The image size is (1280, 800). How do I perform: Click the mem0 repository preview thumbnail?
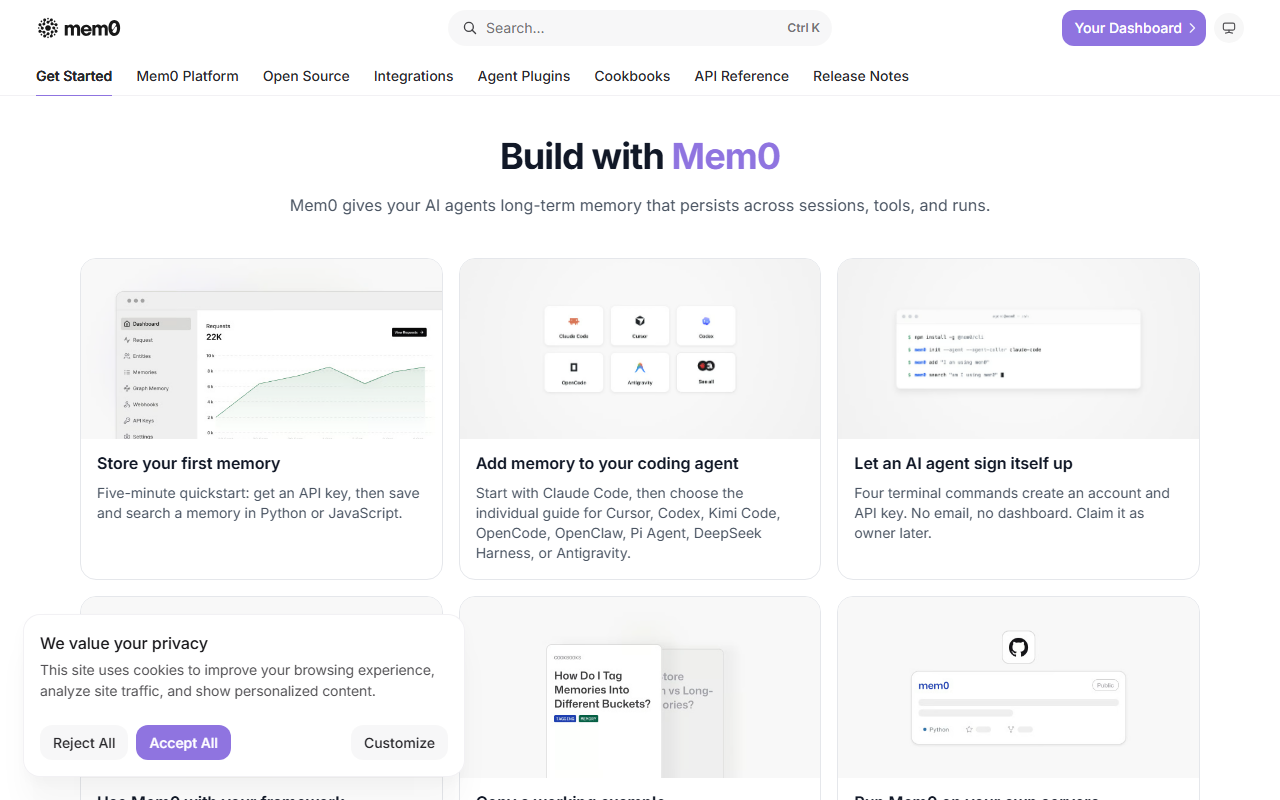(1018, 708)
